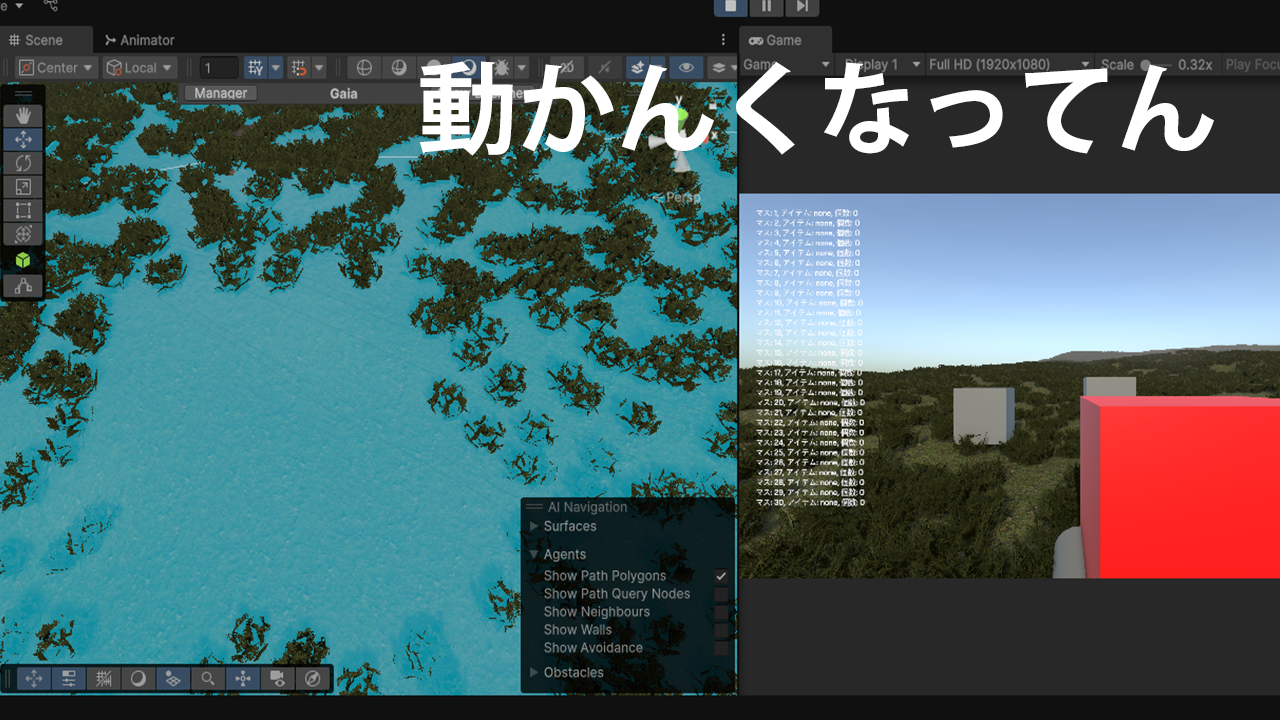Click the grid snap increment field
Viewport: 1280px width, 720px height.
pos(219,68)
